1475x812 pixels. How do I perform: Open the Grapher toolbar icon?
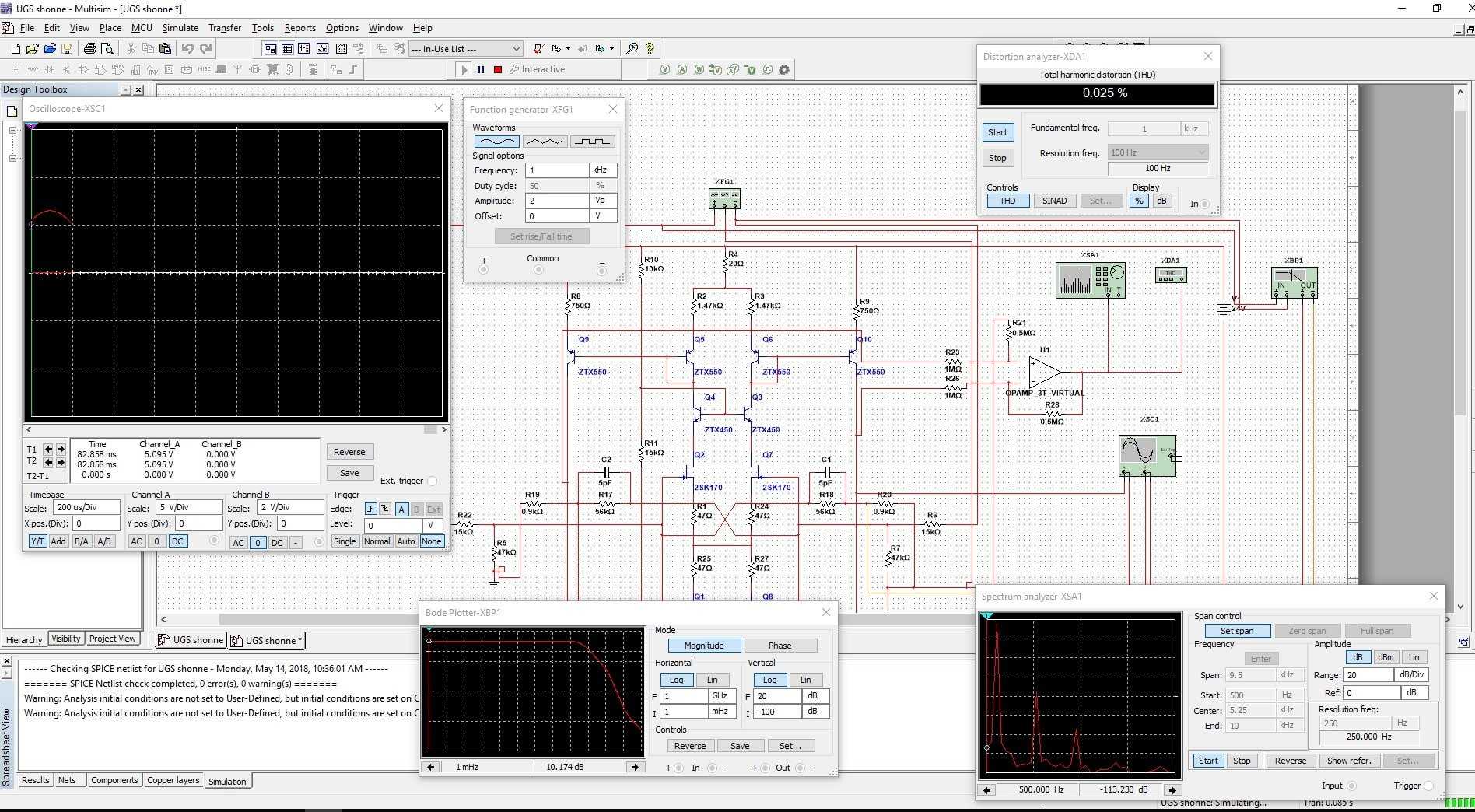point(323,48)
